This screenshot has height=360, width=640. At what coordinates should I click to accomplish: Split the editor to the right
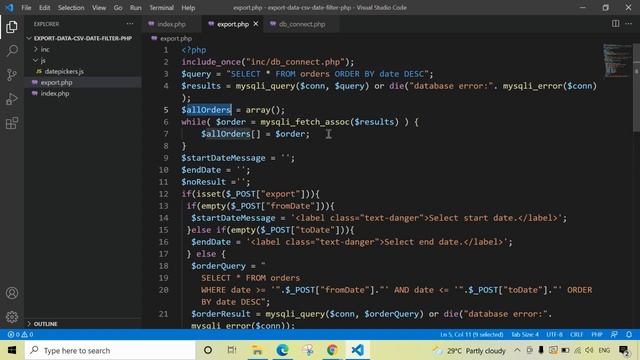click(616, 24)
